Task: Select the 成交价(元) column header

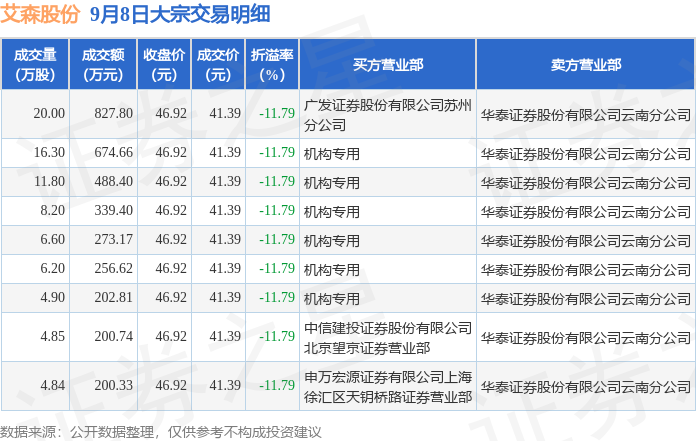Action: (218, 65)
